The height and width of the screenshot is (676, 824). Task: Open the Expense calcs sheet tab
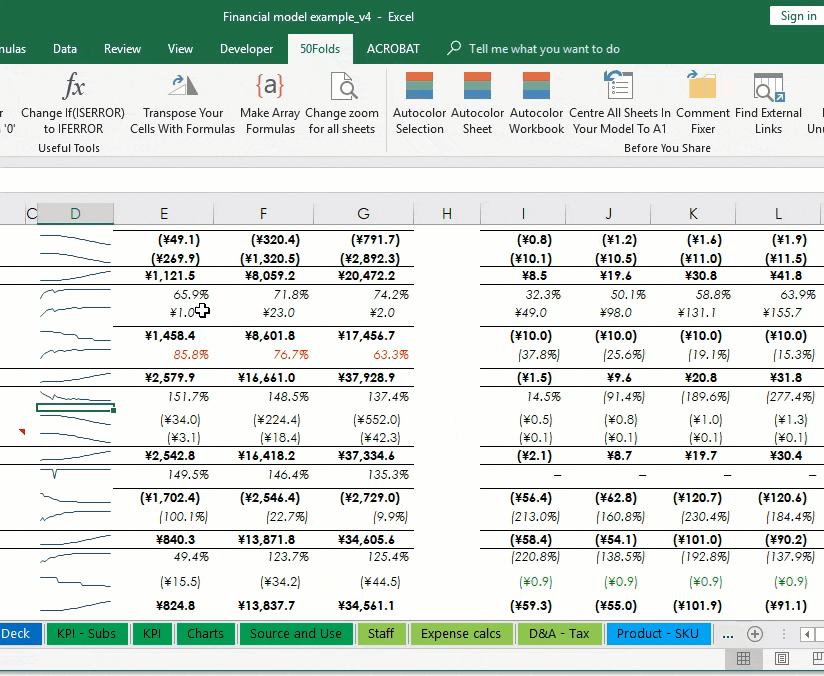tap(461, 634)
